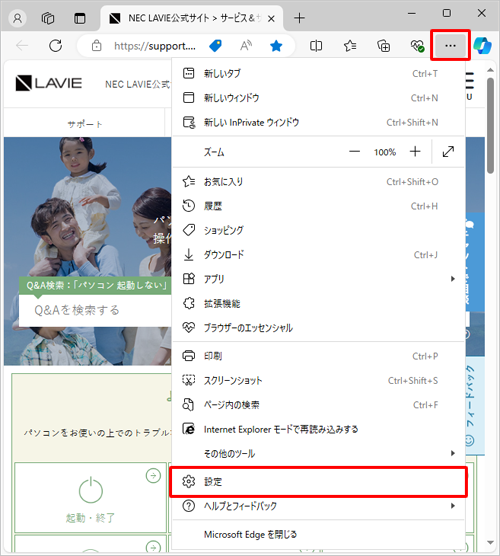This screenshot has height=556, width=500.
Task: Enter full screen with the expand arrow
Action: [448, 152]
